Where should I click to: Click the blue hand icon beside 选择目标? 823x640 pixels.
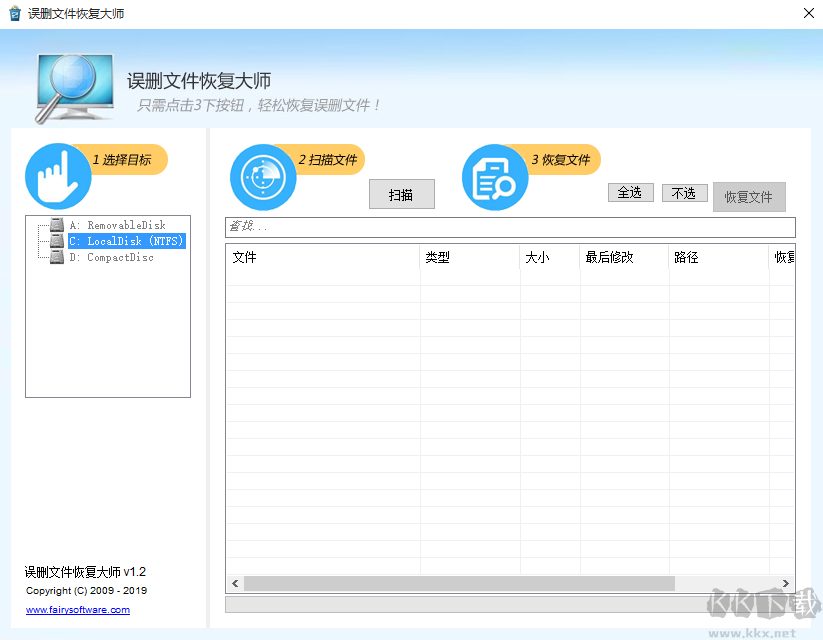click(57, 175)
